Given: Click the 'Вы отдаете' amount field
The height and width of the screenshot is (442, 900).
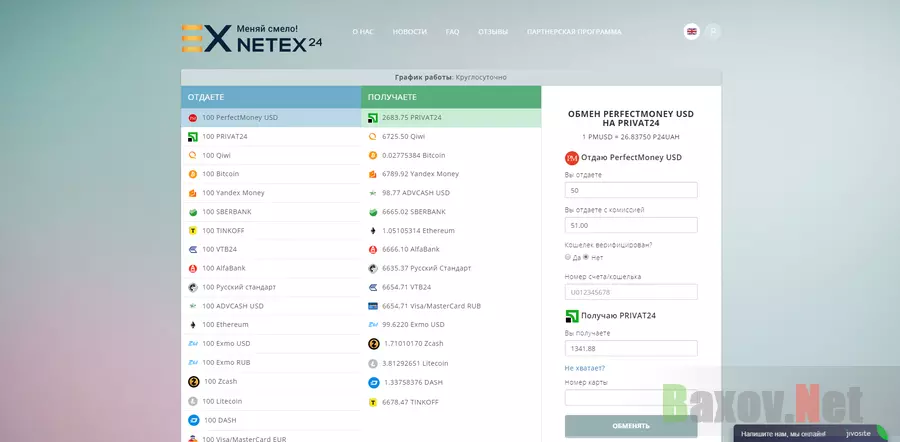Looking at the screenshot, I should click(x=631, y=190).
